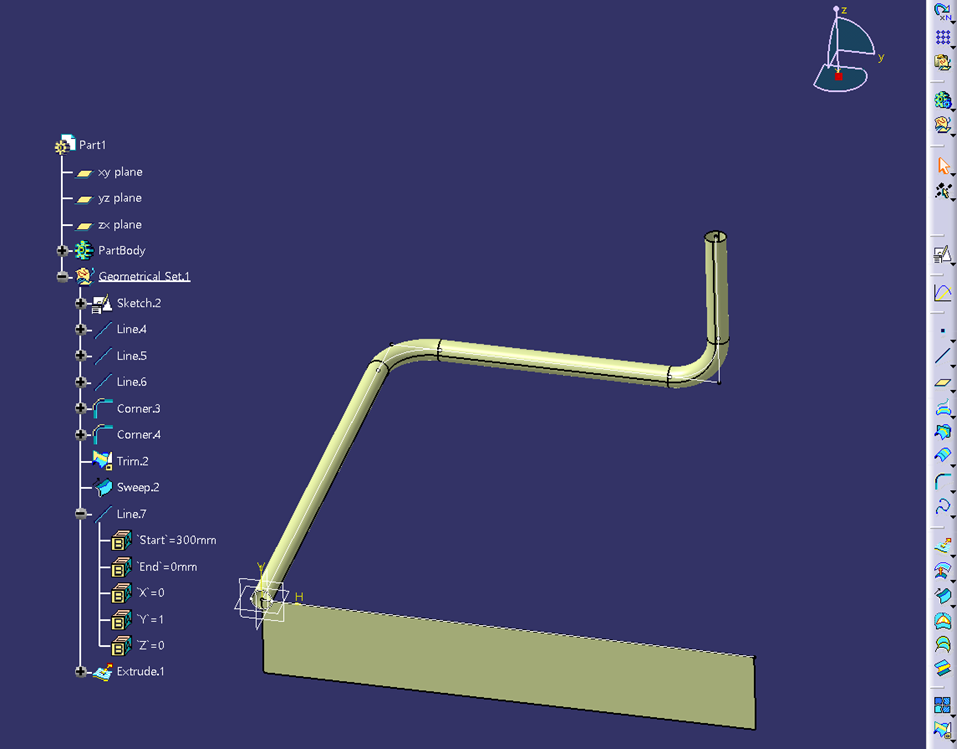
Task: Select the Intersection tool
Action: point(942,432)
